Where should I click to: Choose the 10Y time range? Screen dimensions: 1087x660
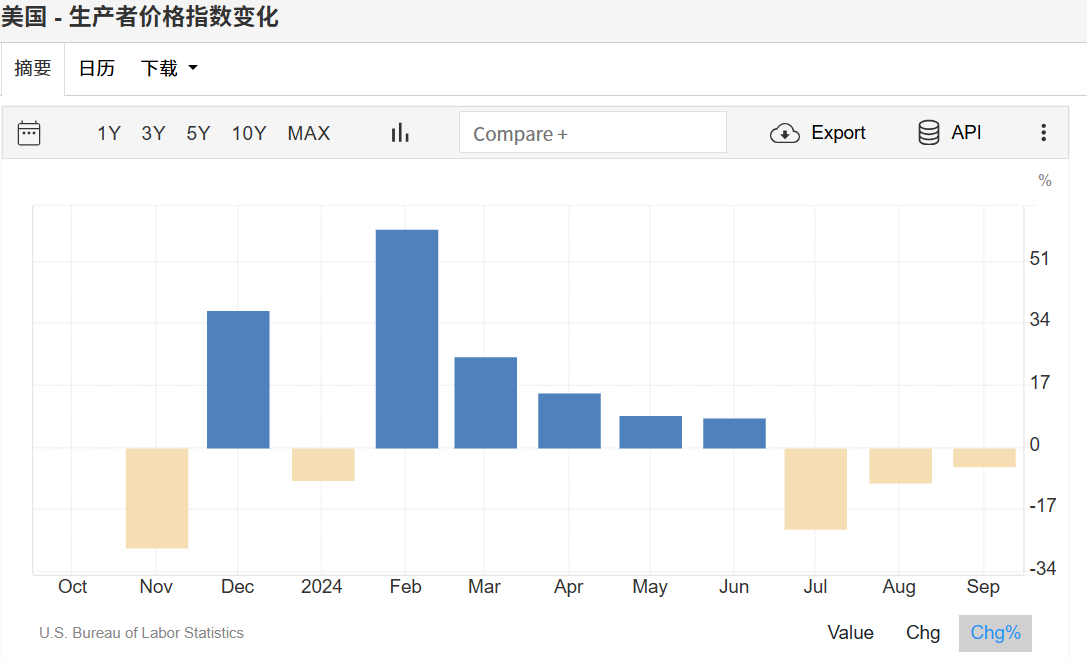[249, 133]
